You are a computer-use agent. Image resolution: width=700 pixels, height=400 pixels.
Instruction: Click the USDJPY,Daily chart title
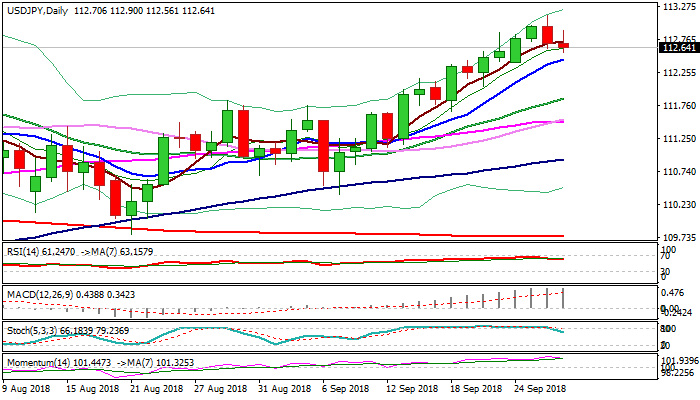(37, 8)
